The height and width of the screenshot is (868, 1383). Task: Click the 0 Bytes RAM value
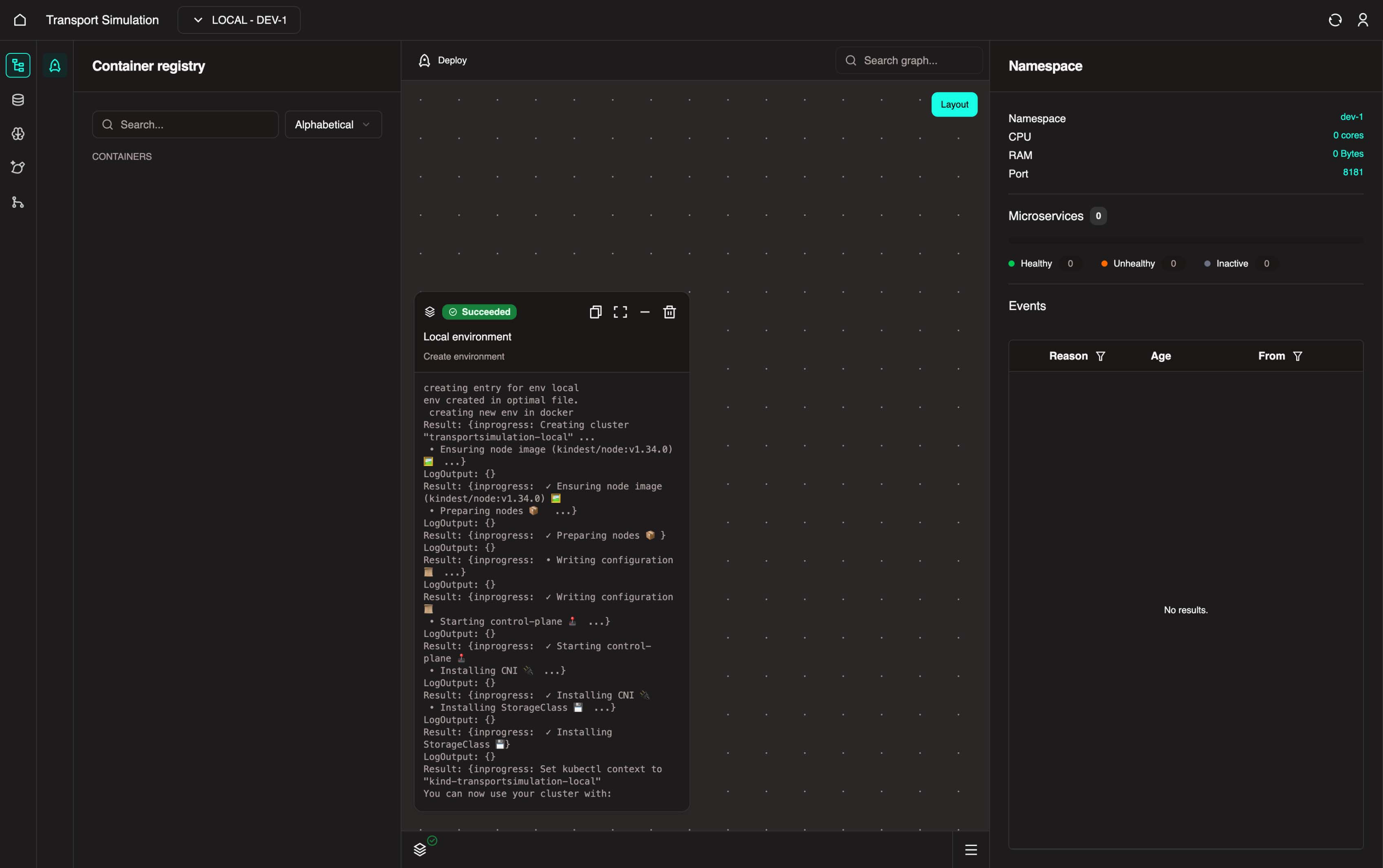pos(1348,154)
